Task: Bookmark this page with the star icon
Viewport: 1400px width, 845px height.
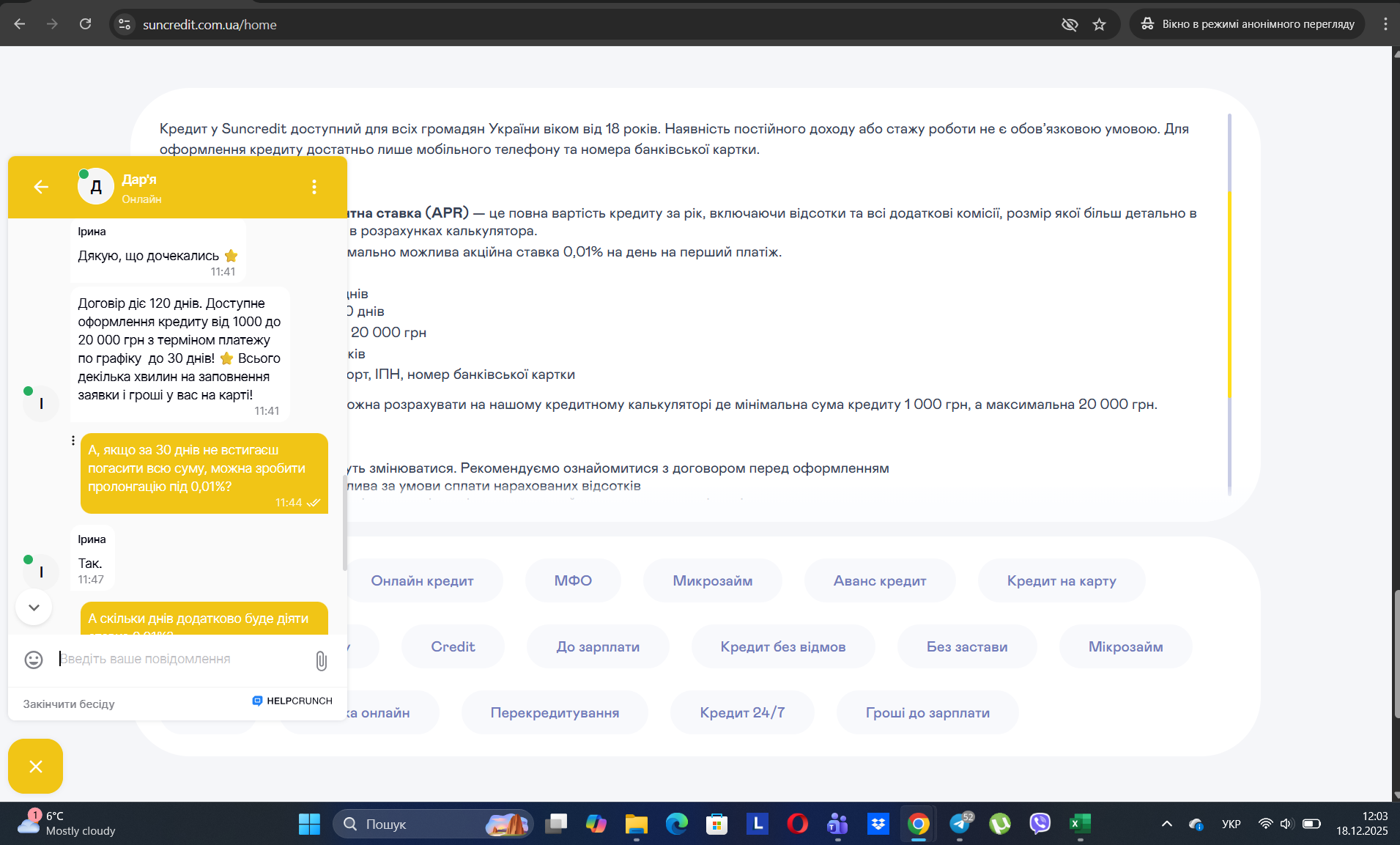Action: tap(1099, 24)
